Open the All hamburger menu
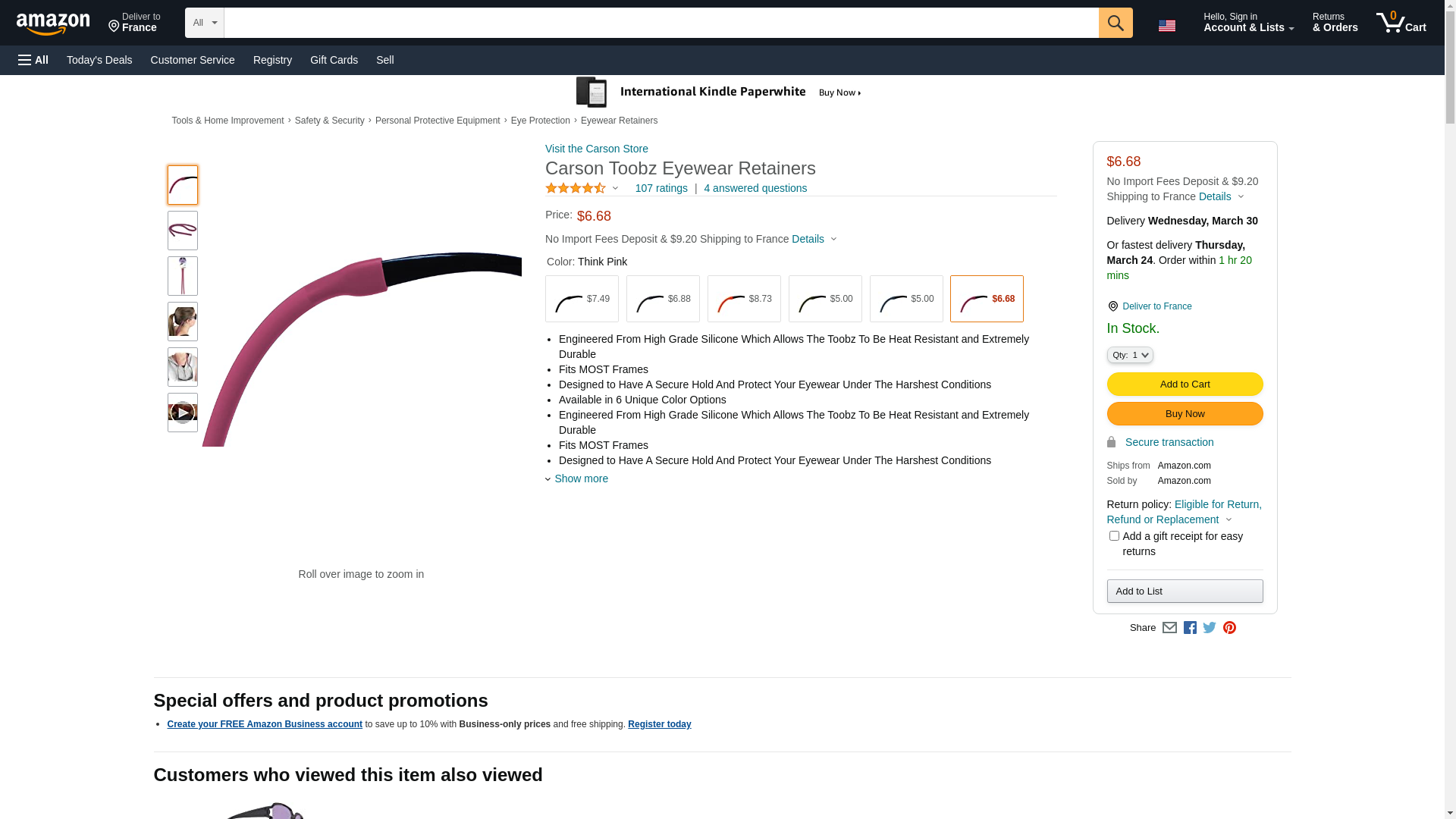1456x819 pixels. pyautogui.click(x=33, y=60)
